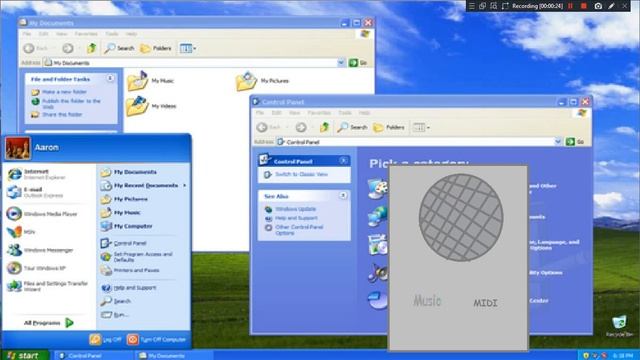Open Set Program Access and Defaults
Image resolution: width=640 pixels, height=360 pixels.
[x=137, y=257]
